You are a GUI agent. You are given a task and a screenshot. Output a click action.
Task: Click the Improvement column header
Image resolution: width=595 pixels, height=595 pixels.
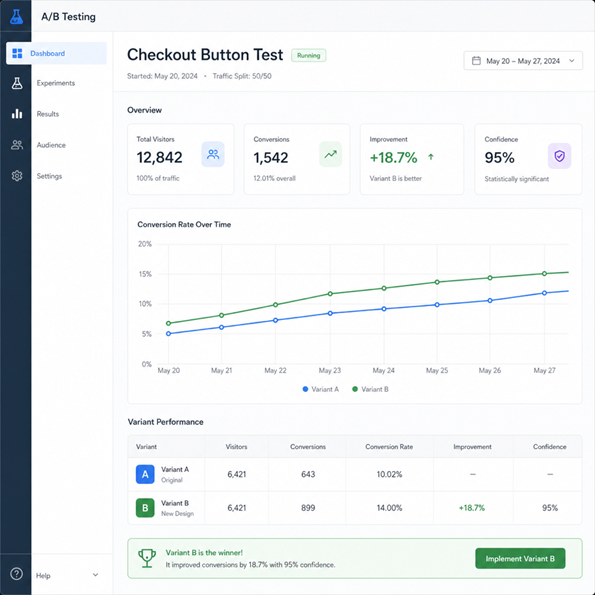pos(472,447)
